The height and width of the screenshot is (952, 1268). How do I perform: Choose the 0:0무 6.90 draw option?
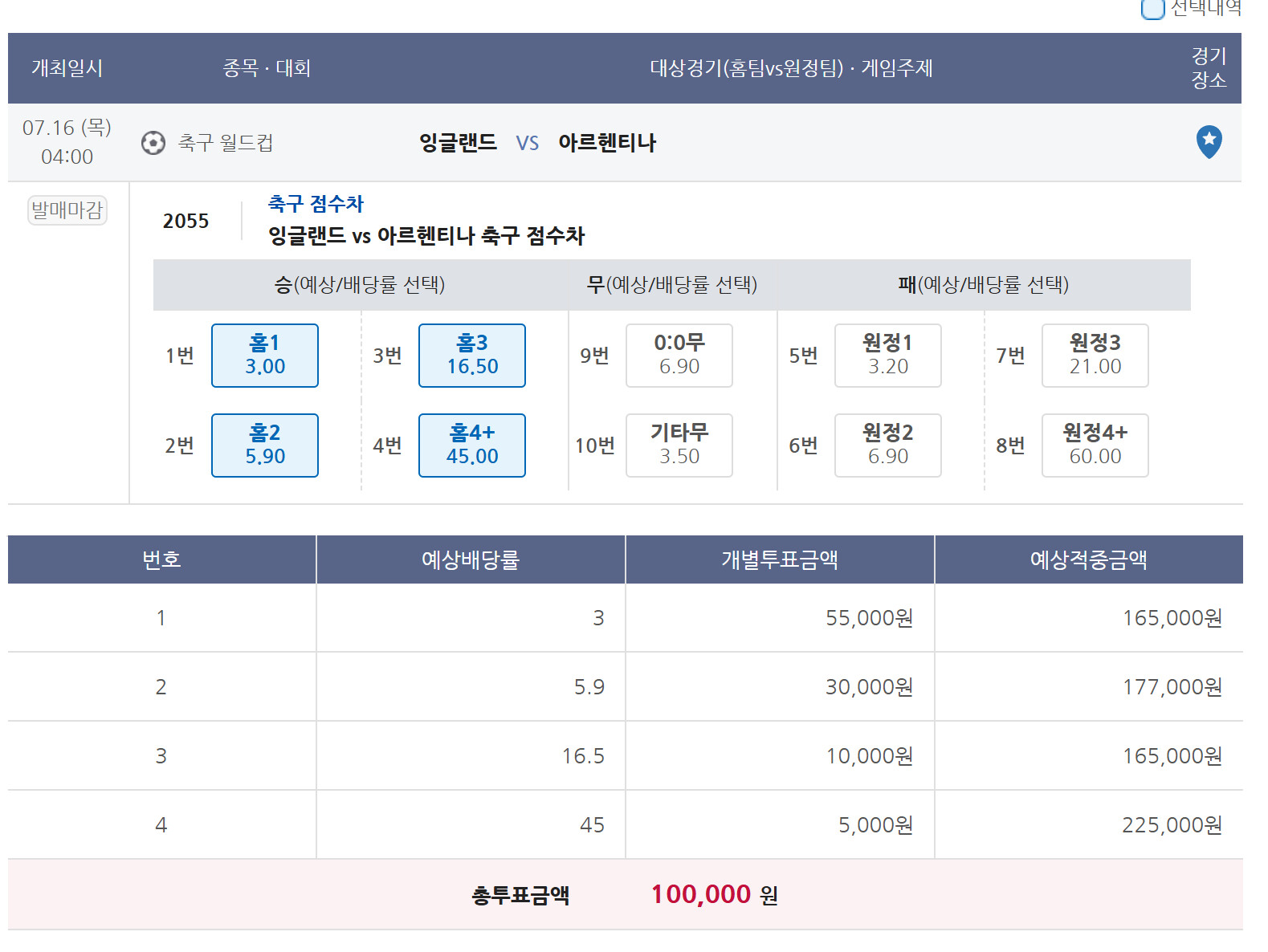(679, 356)
